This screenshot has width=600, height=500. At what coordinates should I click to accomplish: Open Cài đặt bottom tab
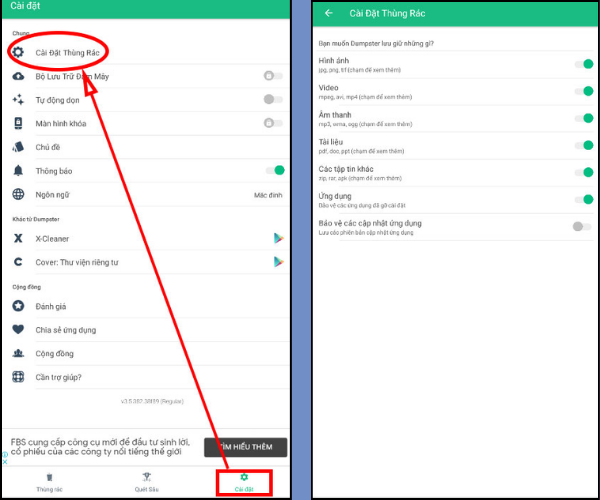pos(244,483)
